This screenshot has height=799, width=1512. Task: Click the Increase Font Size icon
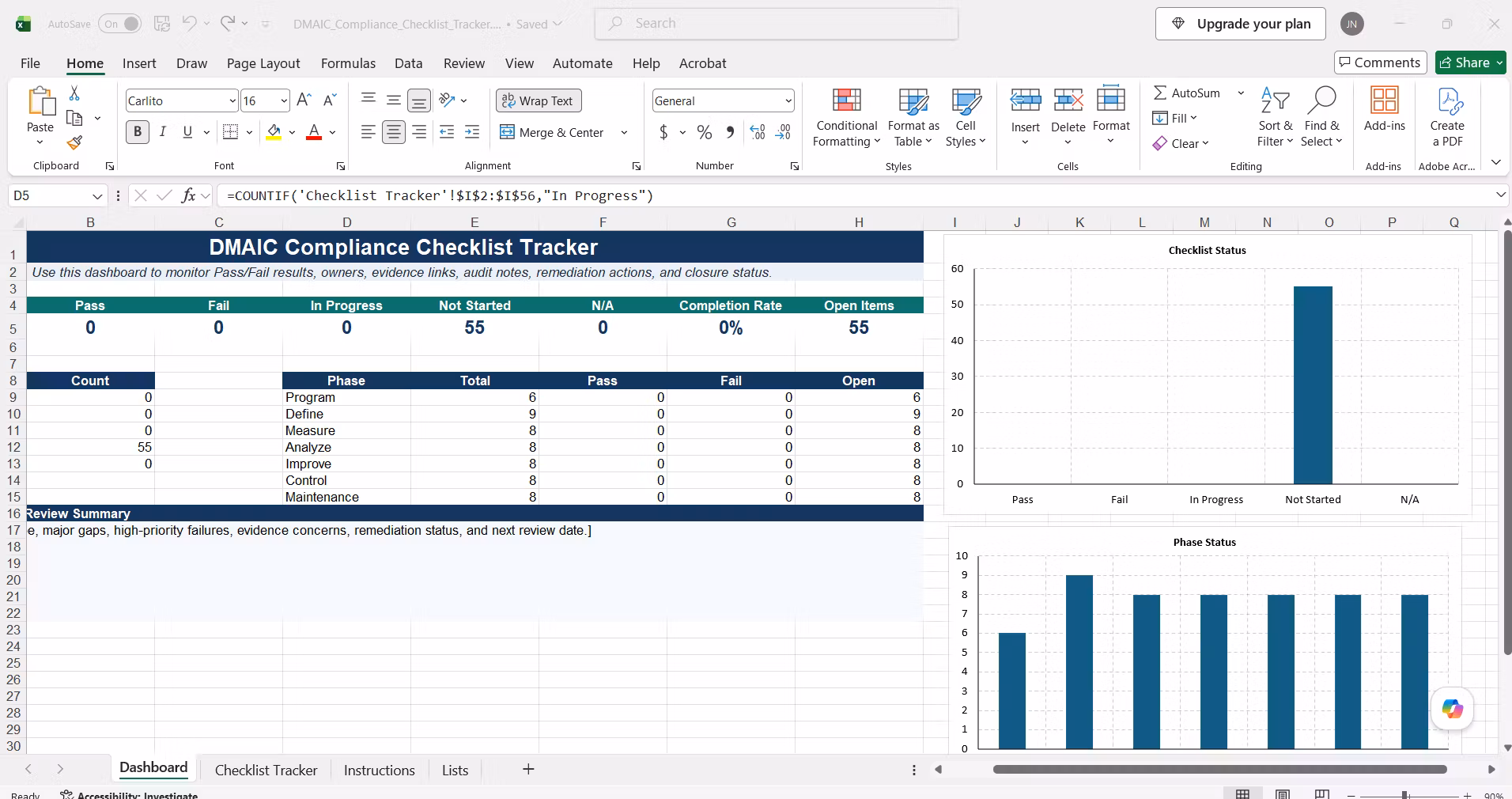click(304, 100)
